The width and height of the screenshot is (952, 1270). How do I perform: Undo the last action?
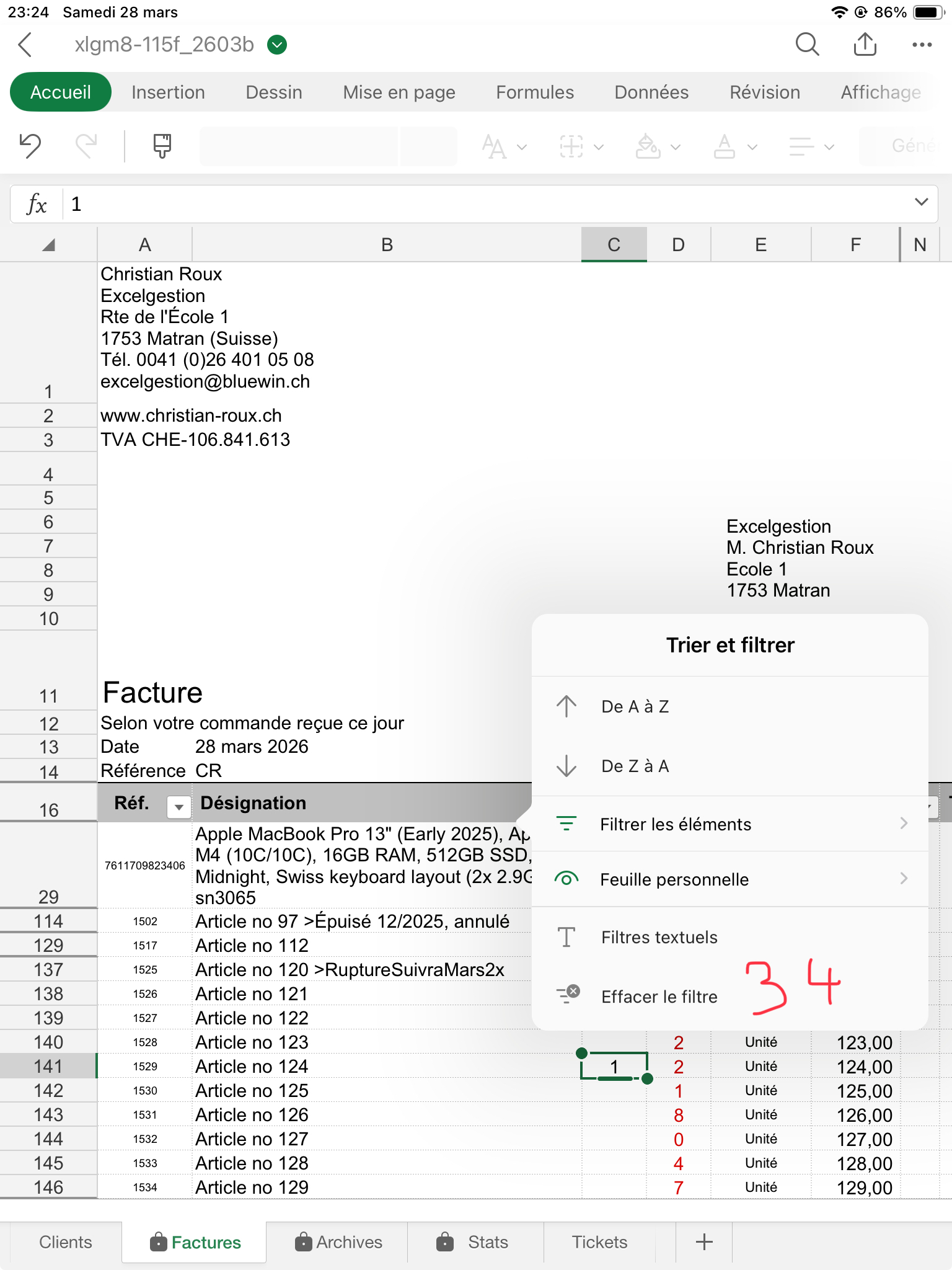[x=30, y=146]
